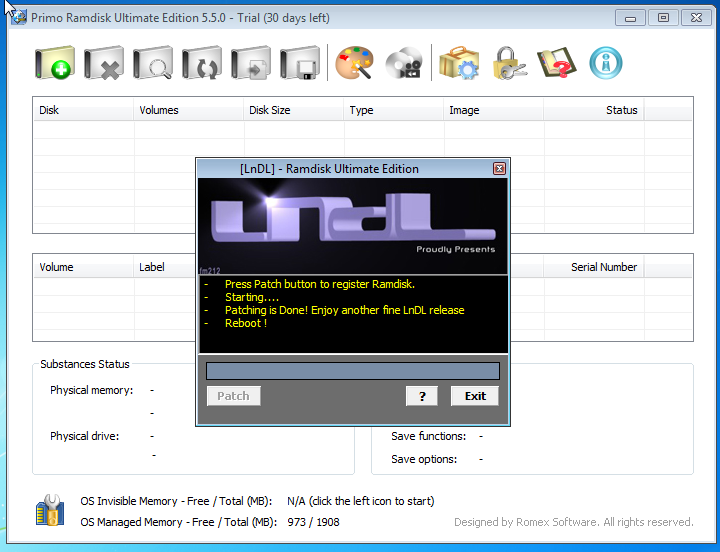This screenshot has width=720, height=552.
Task: Click the invisible memory management wrench icon
Action: (x=50, y=510)
